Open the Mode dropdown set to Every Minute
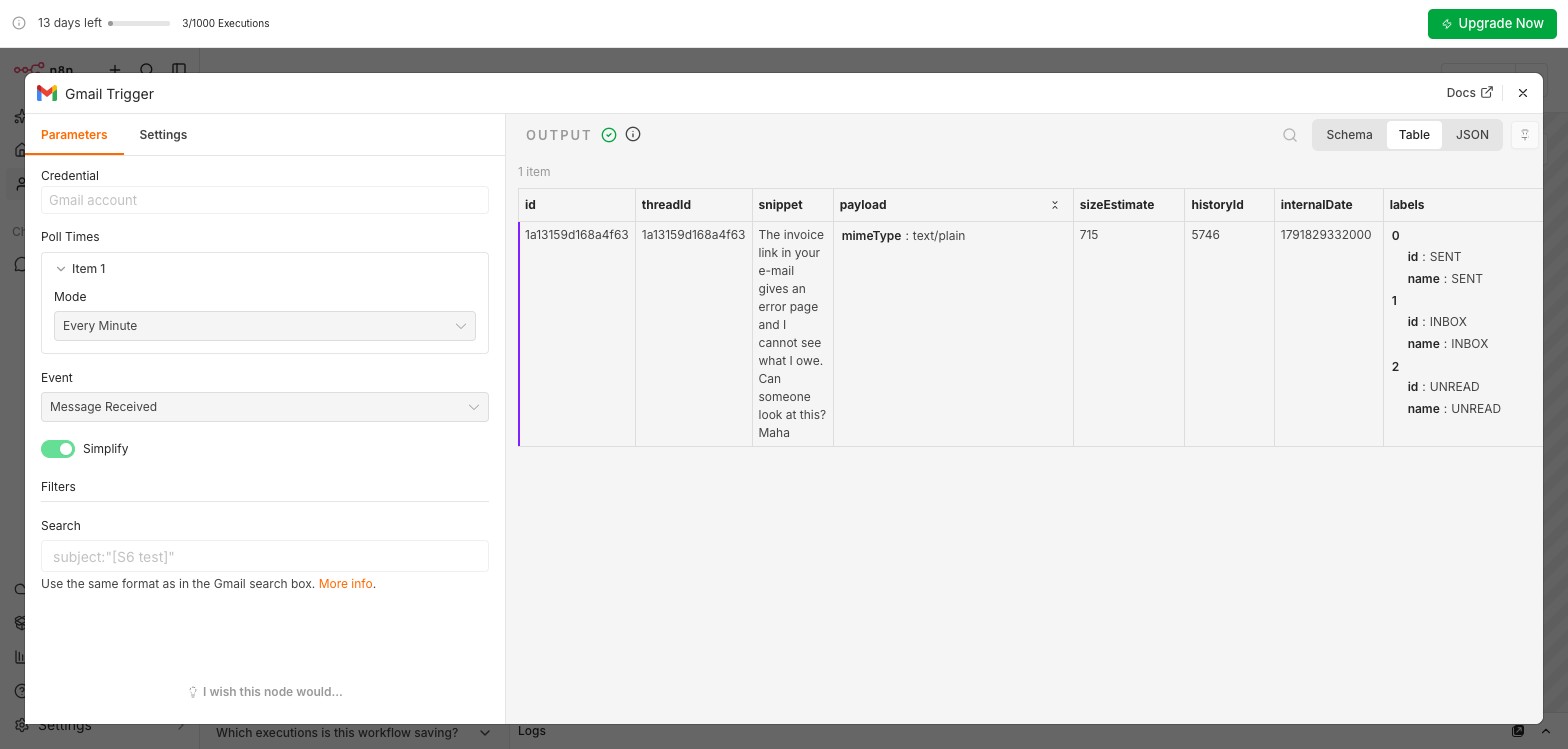This screenshot has width=1568, height=749. 265,326
